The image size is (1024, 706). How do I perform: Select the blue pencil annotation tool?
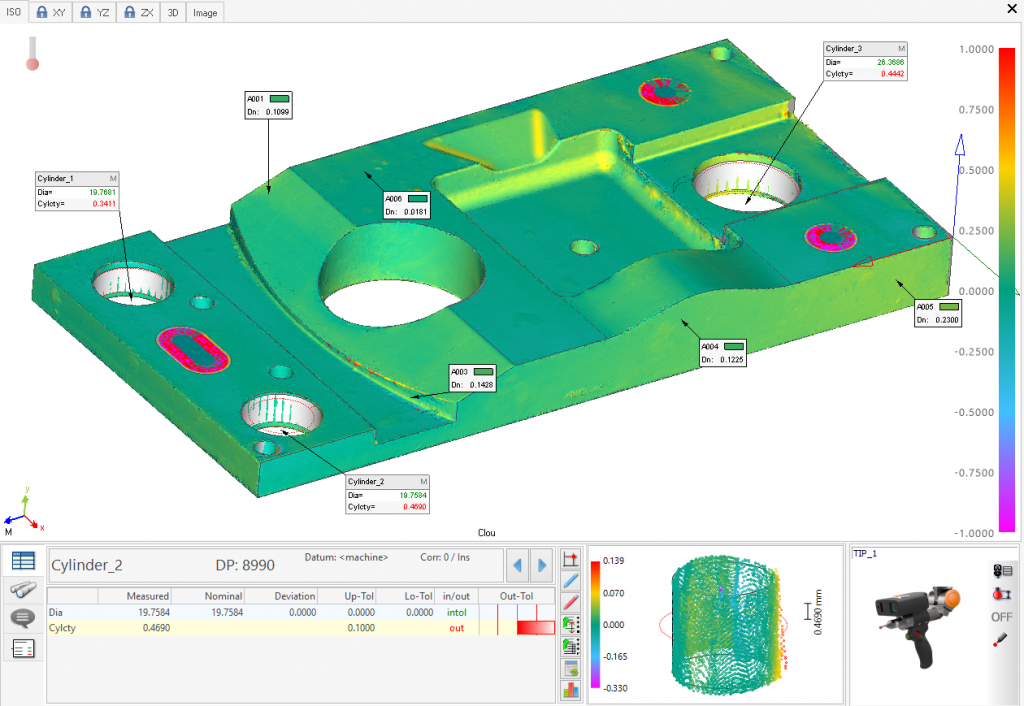click(570, 580)
